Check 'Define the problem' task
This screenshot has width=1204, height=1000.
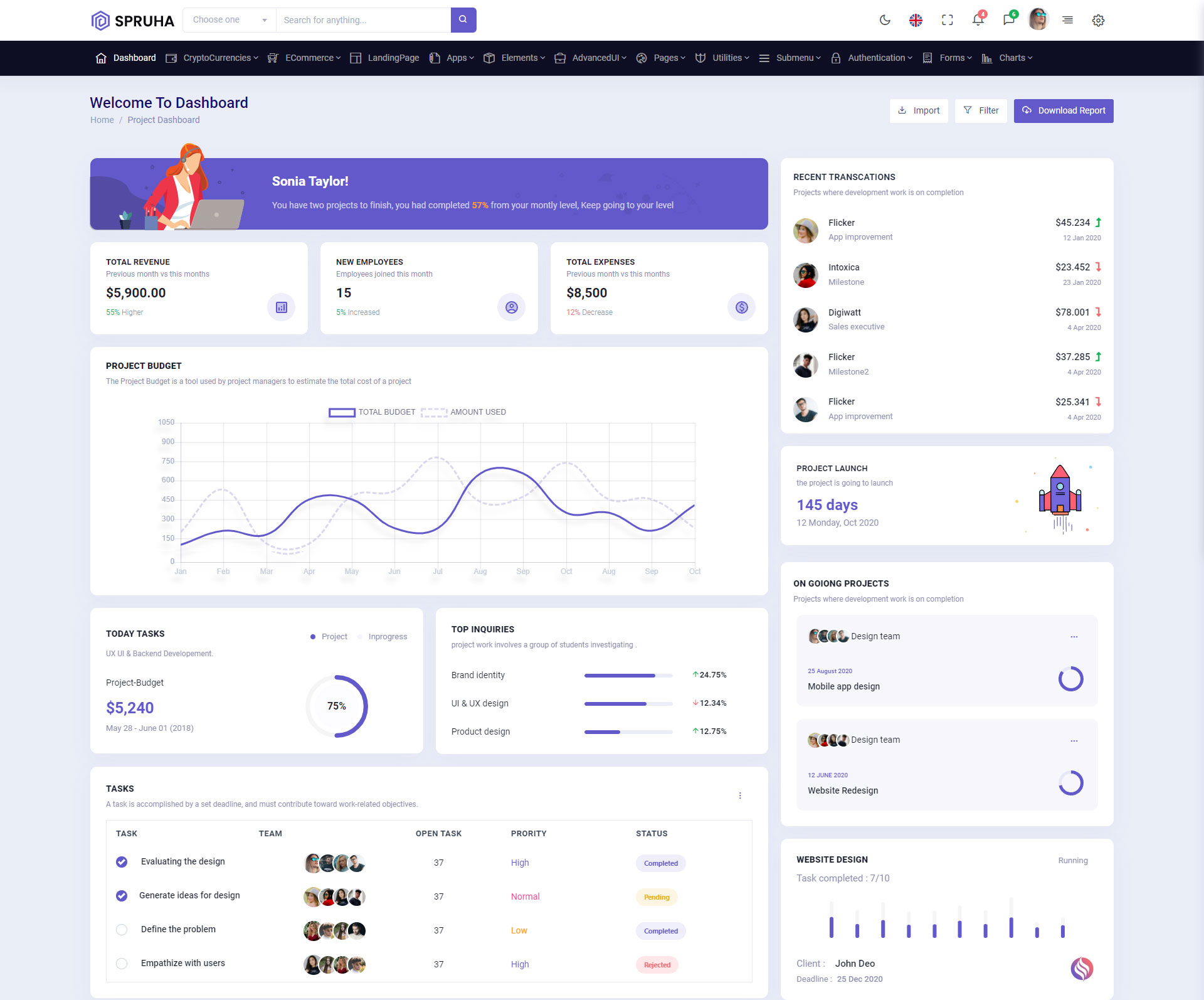click(122, 930)
